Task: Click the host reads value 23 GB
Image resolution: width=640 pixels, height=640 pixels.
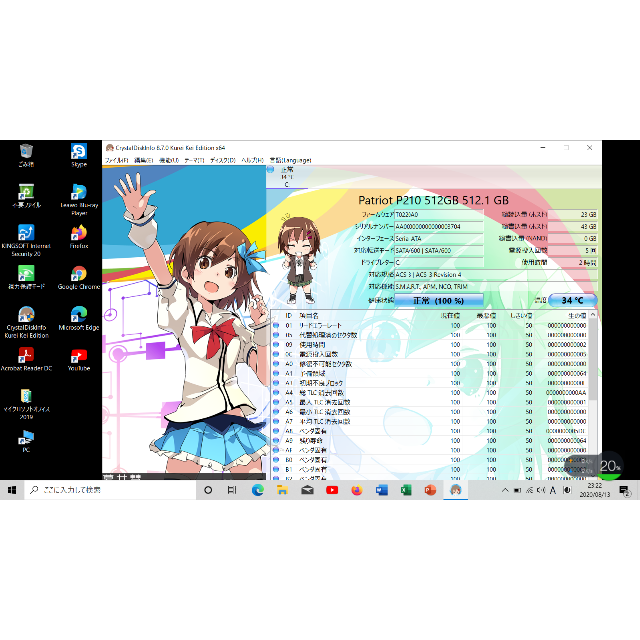Action: (x=573, y=214)
